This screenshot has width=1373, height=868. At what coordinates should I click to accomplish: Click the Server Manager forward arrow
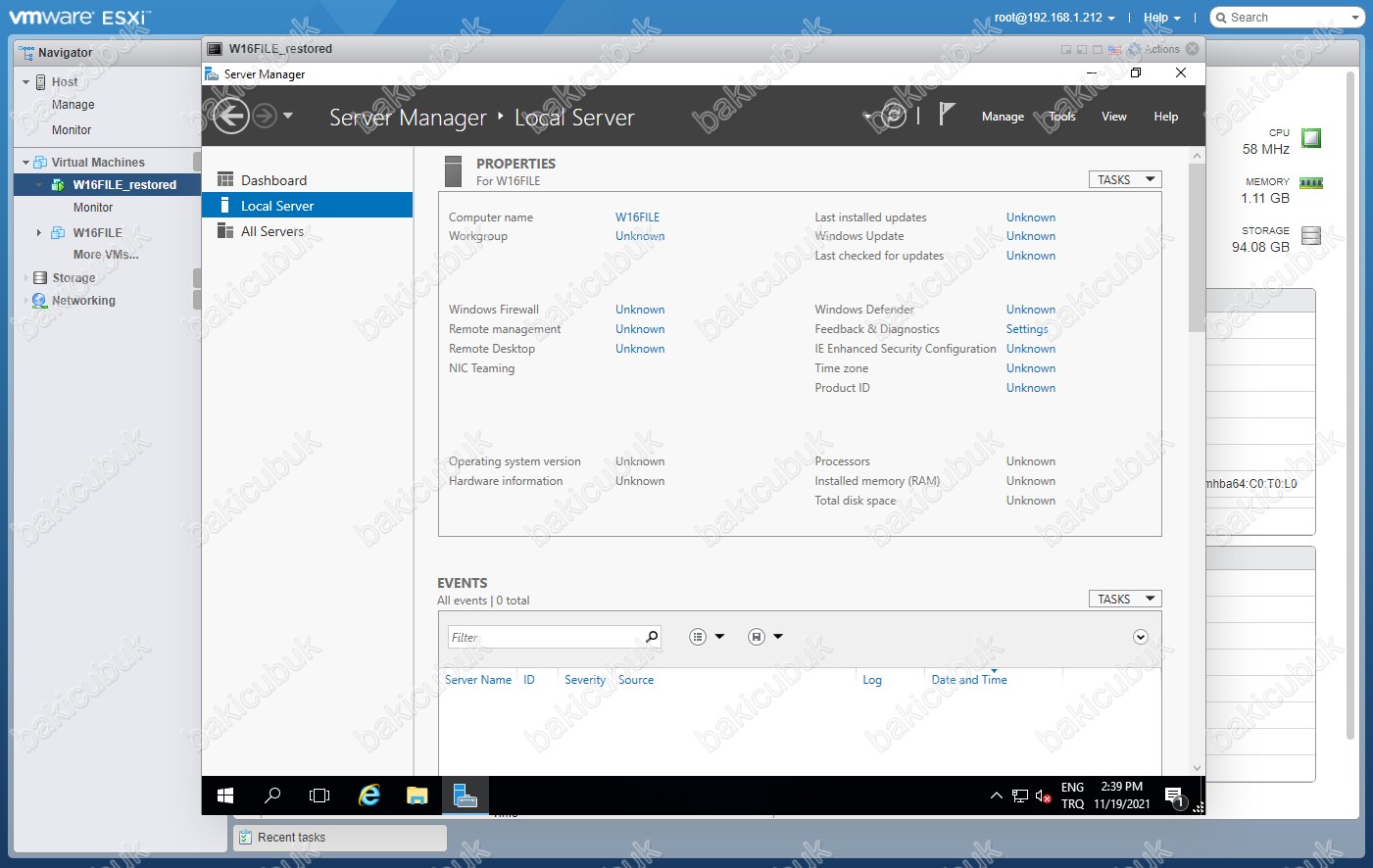[x=265, y=116]
